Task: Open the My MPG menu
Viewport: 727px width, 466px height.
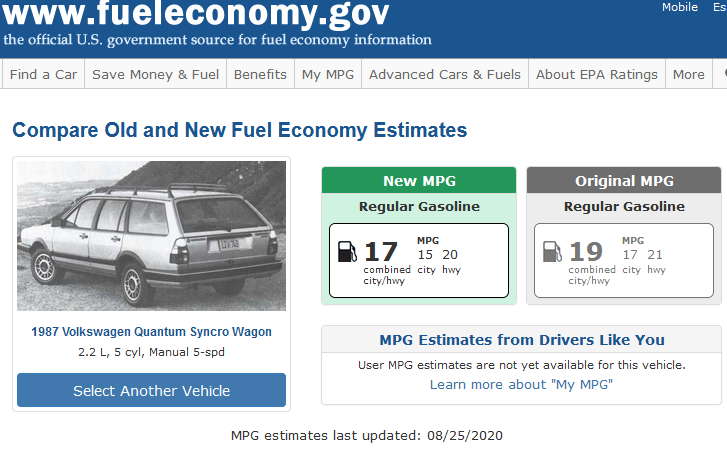Action: (x=328, y=74)
